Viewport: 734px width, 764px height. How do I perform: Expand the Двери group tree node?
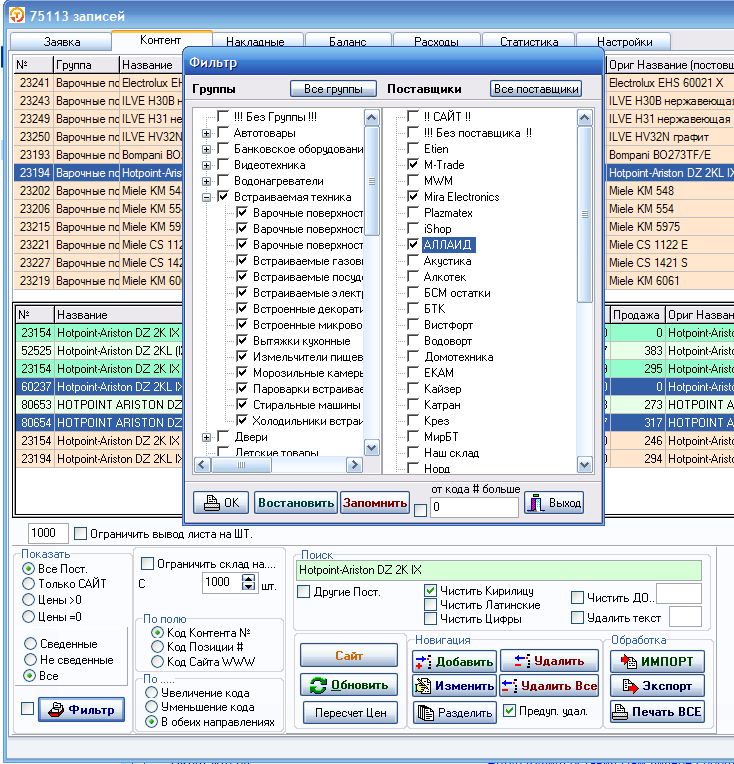point(207,437)
